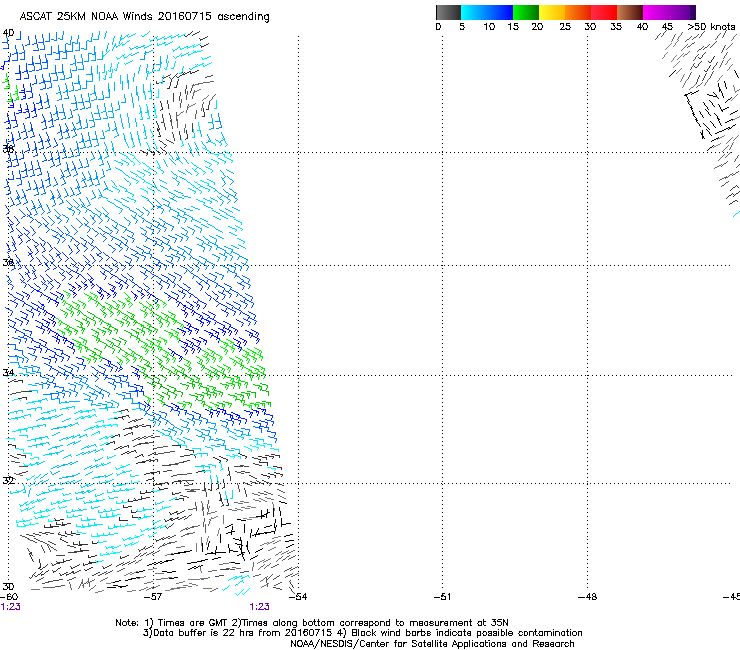This screenshot has width=740, height=650.
Task: Click the note about measurement at 35N
Action: (x=372, y=623)
